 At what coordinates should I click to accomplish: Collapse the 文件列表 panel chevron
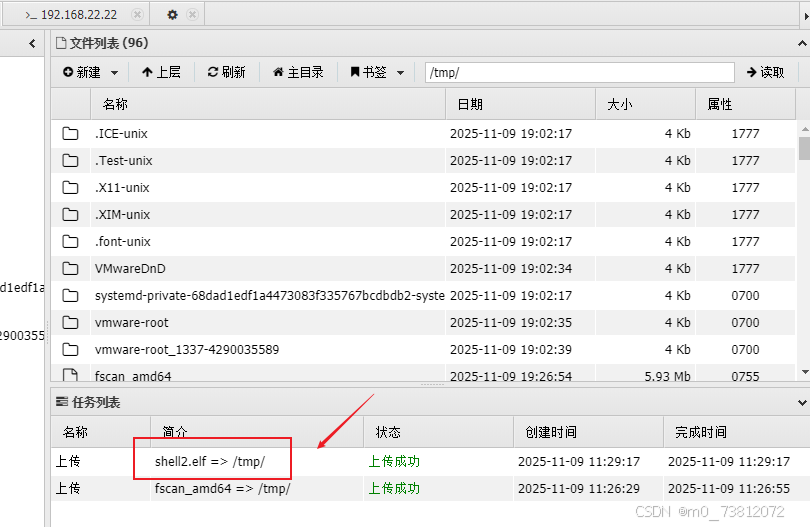pyautogui.click(x=802, y=44)
